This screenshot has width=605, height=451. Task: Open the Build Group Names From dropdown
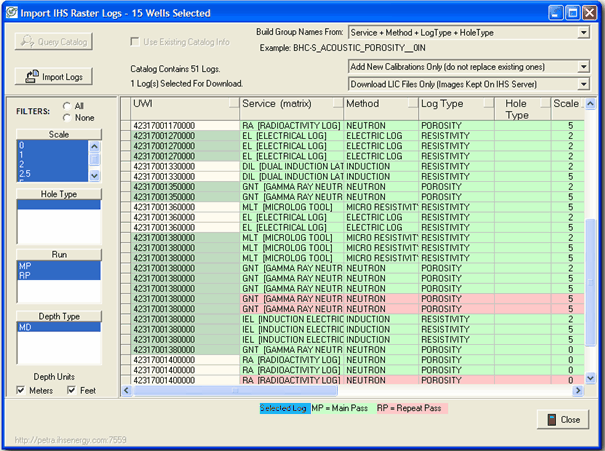point(583,33)
